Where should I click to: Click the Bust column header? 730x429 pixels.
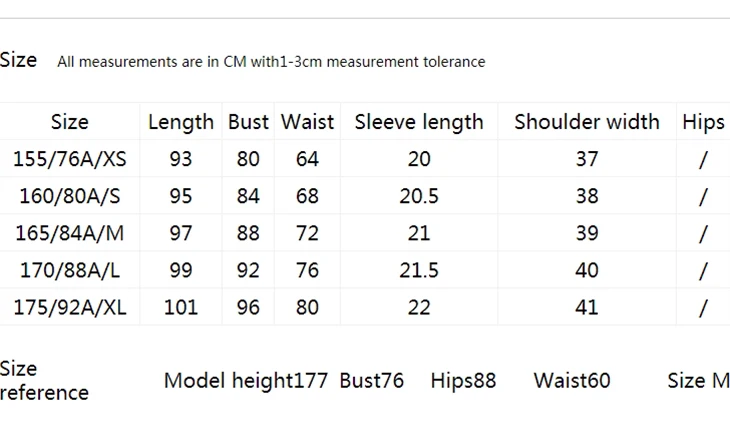(x=248, y=122)
